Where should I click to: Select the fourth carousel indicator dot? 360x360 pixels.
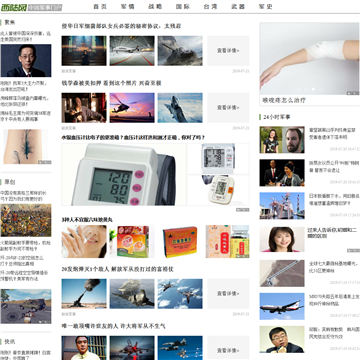320,89
